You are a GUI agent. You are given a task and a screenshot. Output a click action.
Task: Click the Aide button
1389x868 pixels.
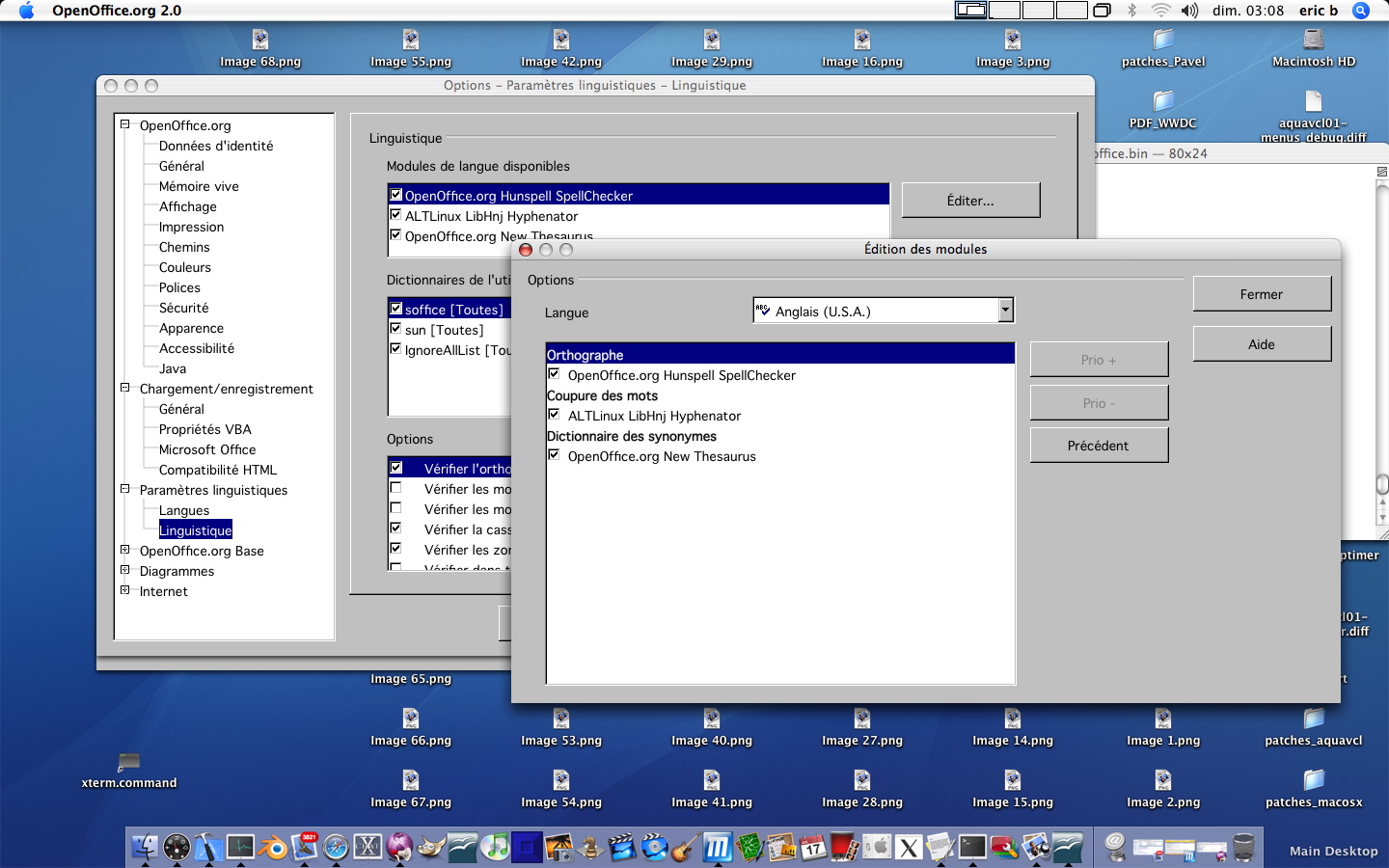[x=1262, y=344]
